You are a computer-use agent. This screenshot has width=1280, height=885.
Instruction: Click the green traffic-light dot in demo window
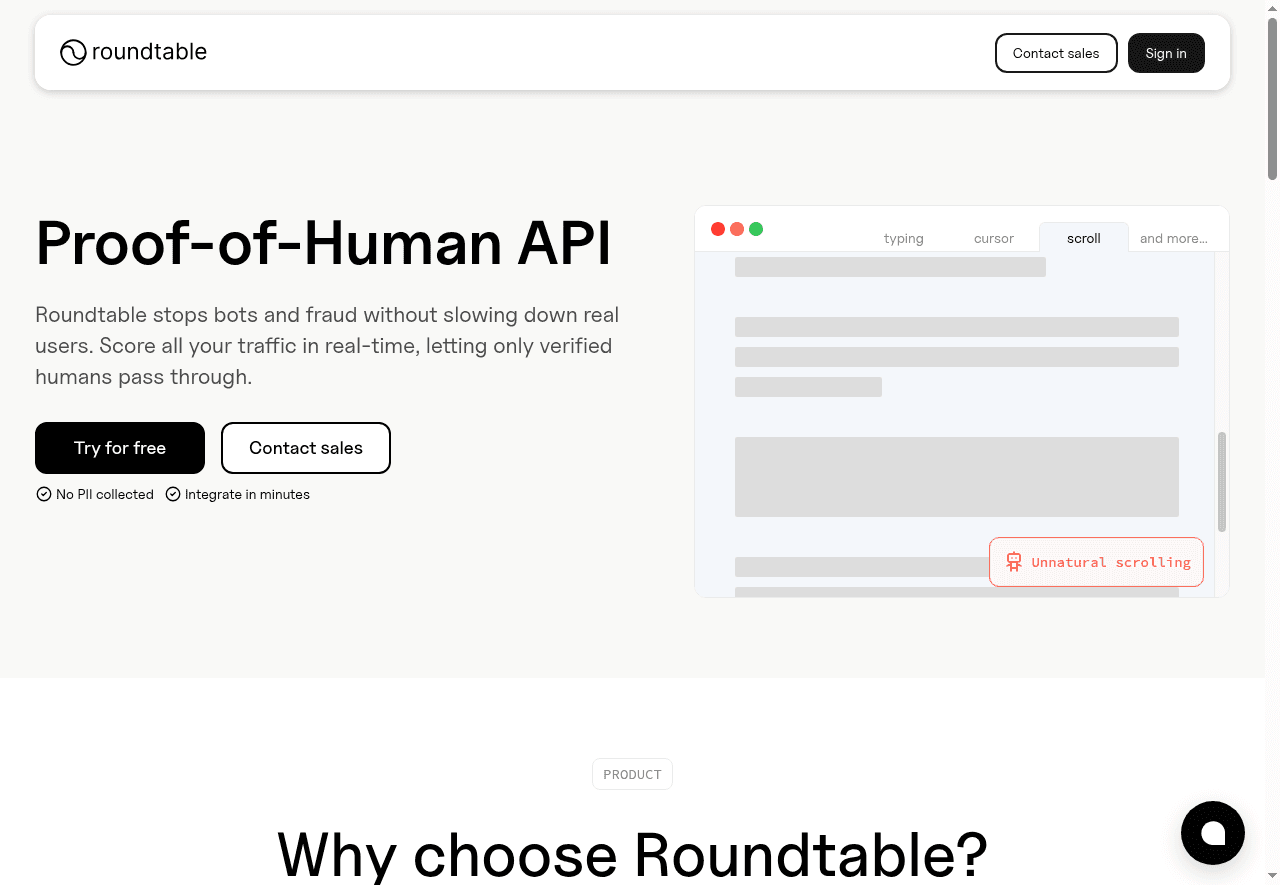pyautogui.click(x=756, y=229)
